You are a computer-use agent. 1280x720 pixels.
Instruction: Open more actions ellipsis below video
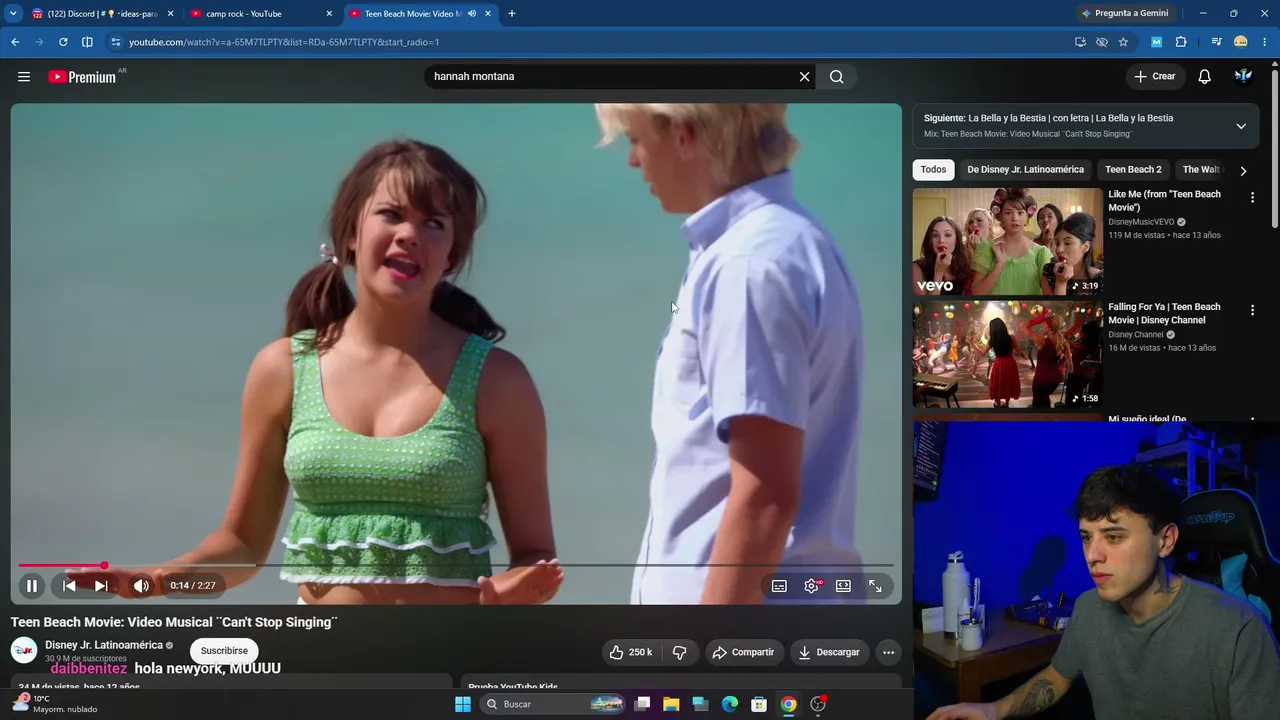[888, 653]
